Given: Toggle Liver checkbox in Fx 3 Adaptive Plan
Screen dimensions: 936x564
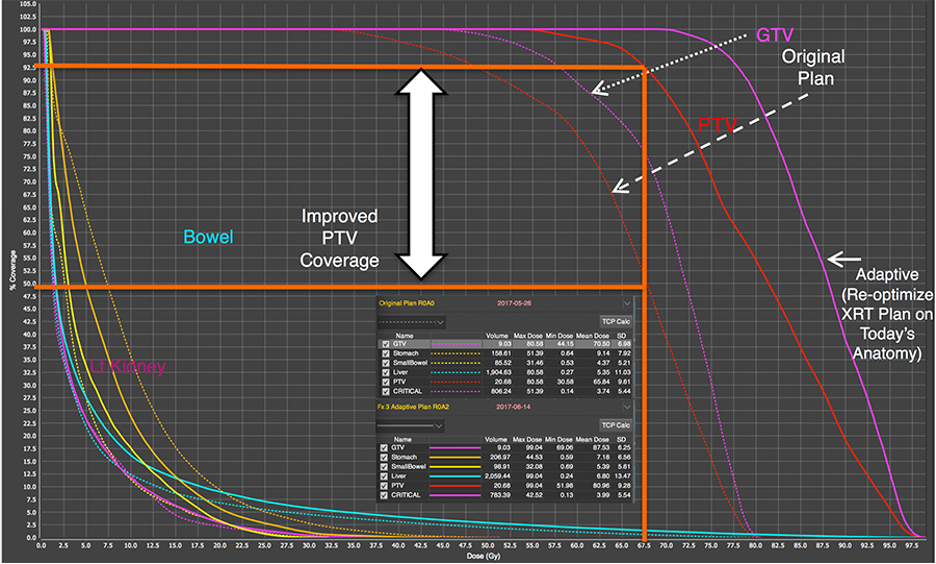Looking at the screenshot, I should (x=384, y=476).
